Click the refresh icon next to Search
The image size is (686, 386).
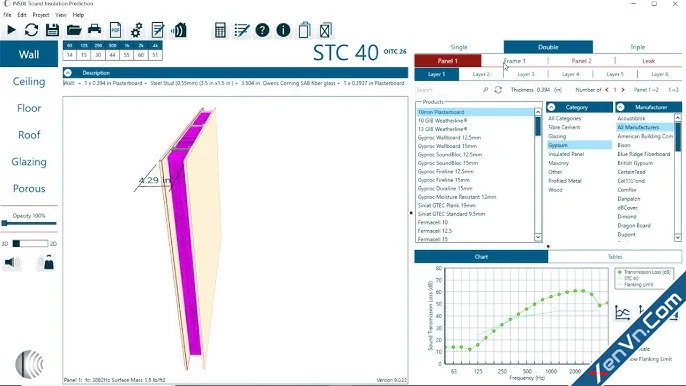pos(498,90)
